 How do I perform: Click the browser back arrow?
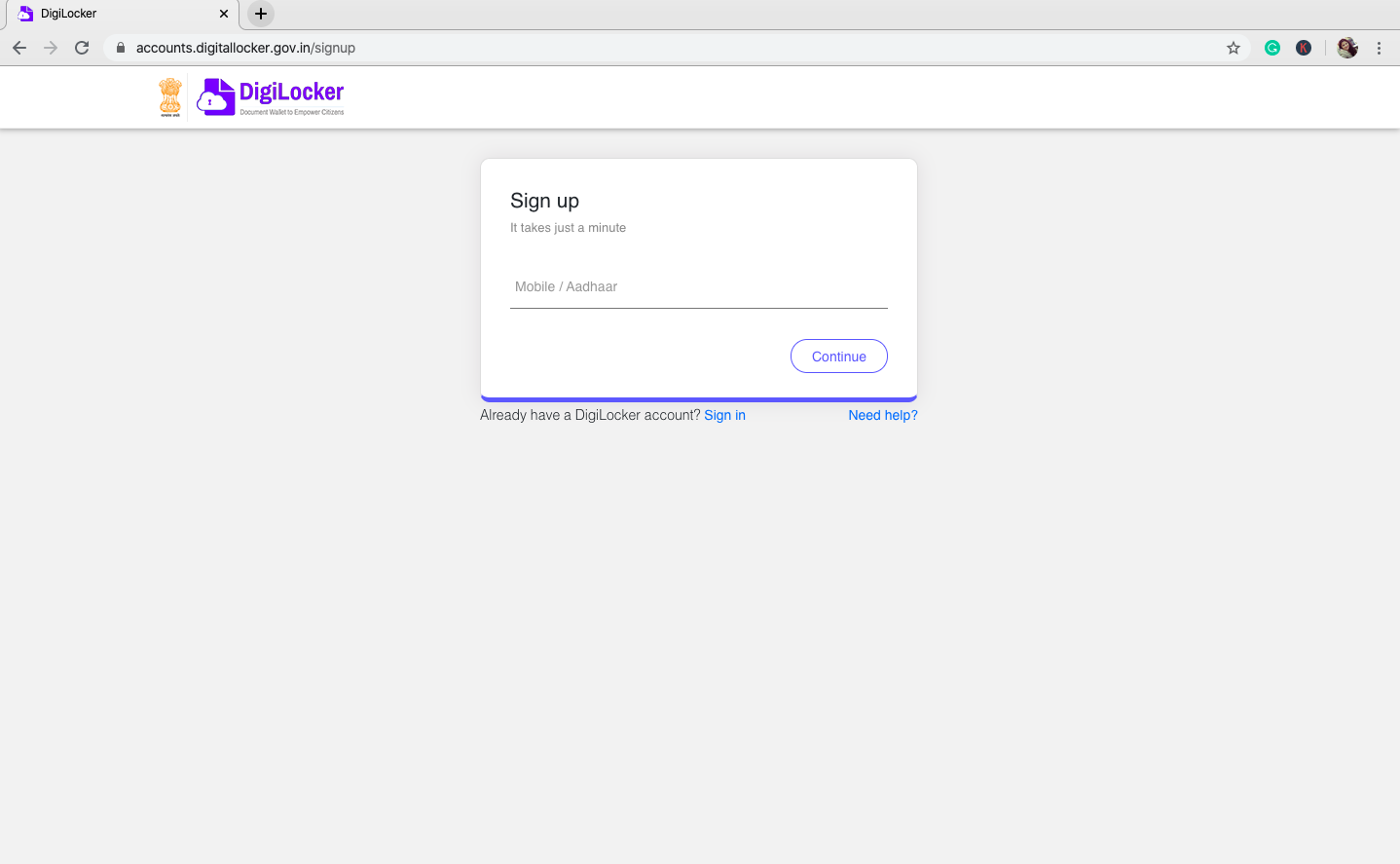[x=19, y=48]
